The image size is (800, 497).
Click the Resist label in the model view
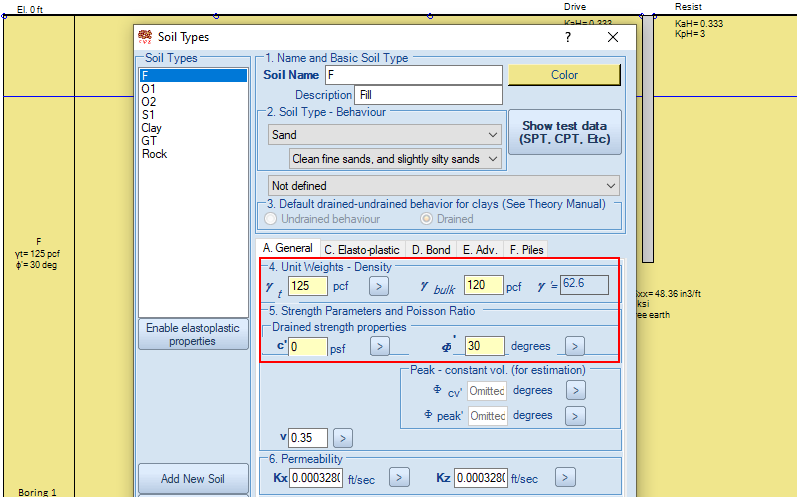coord(688,7)
